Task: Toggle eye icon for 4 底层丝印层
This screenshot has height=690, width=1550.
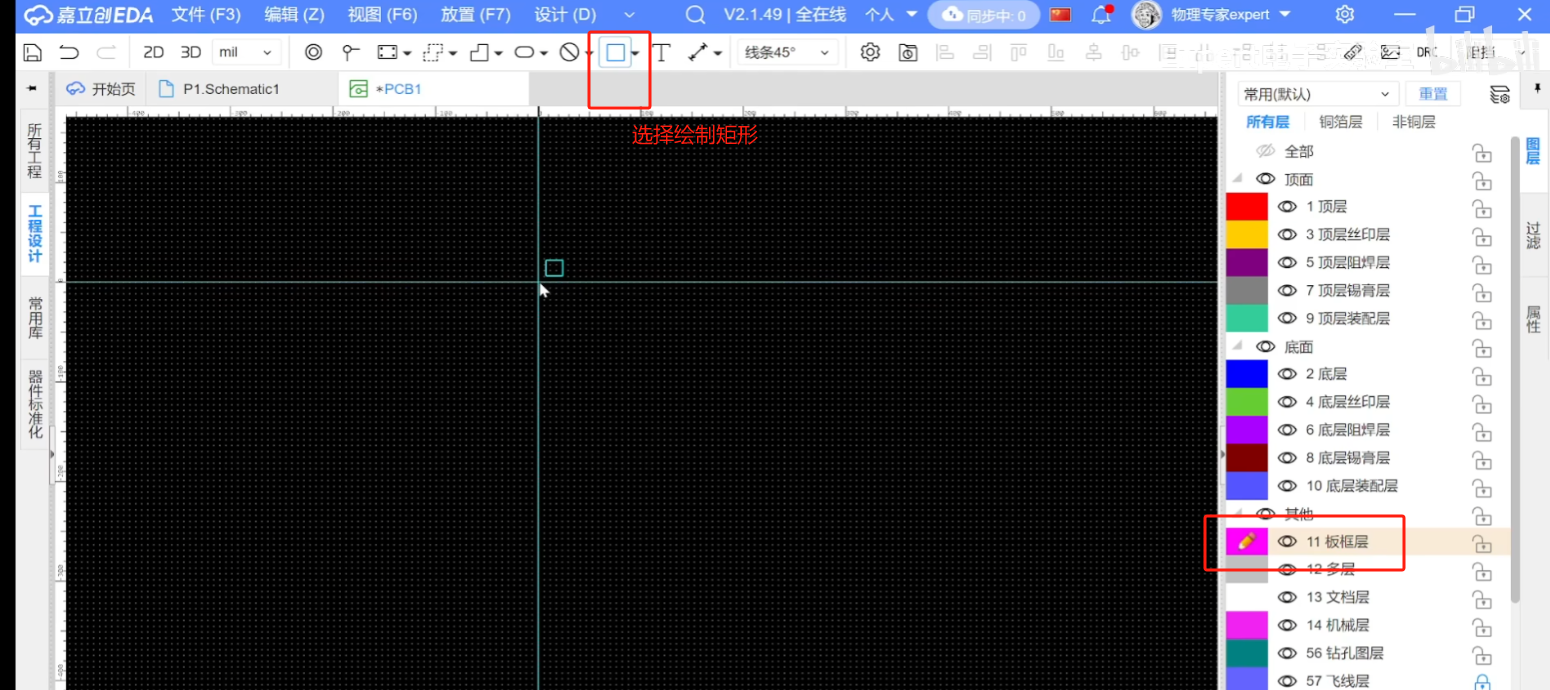Action: click(1288, 402)
